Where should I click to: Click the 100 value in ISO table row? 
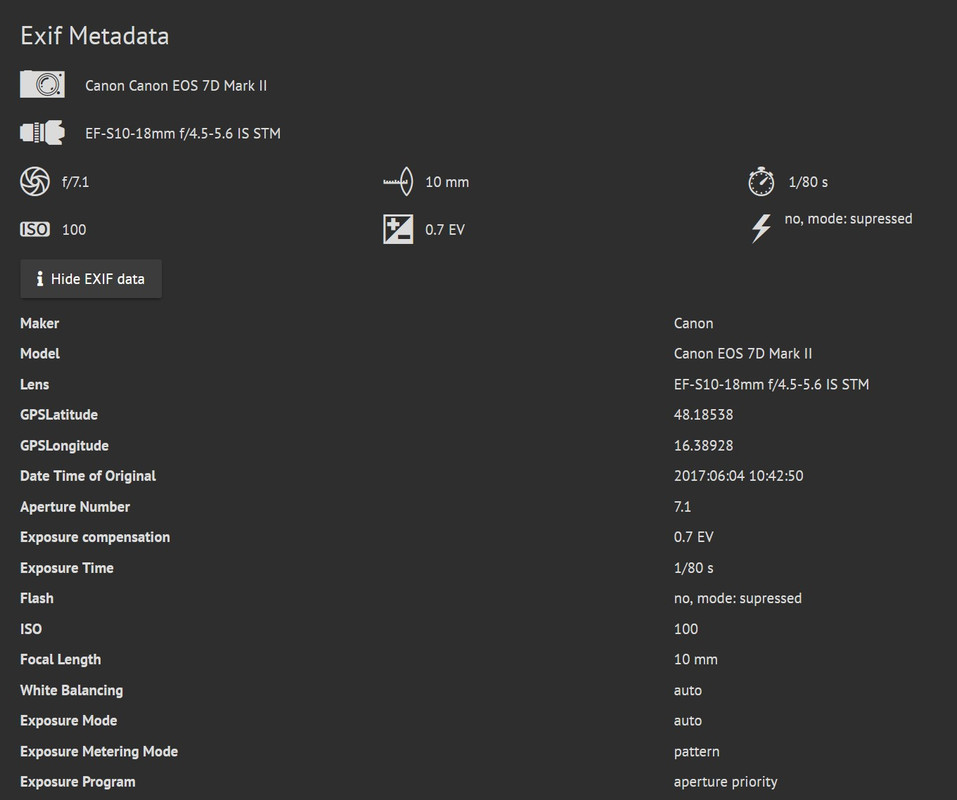[685, 629]
